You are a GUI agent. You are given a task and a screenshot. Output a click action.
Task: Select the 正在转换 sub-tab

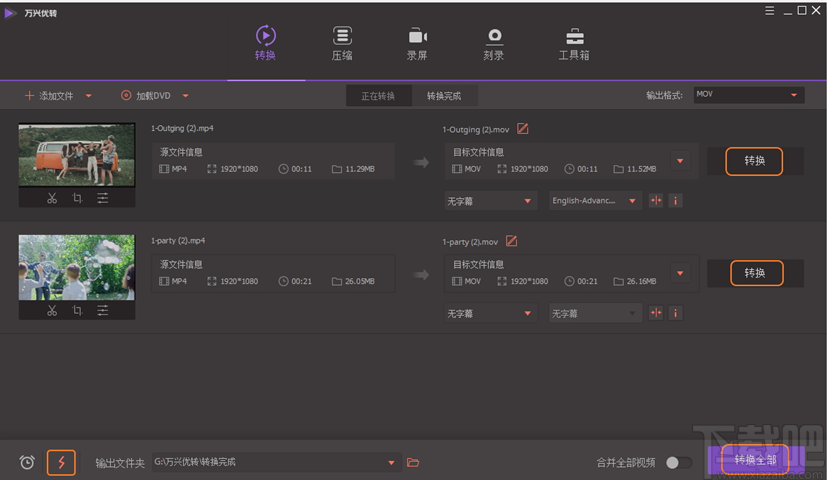(378, 96)
